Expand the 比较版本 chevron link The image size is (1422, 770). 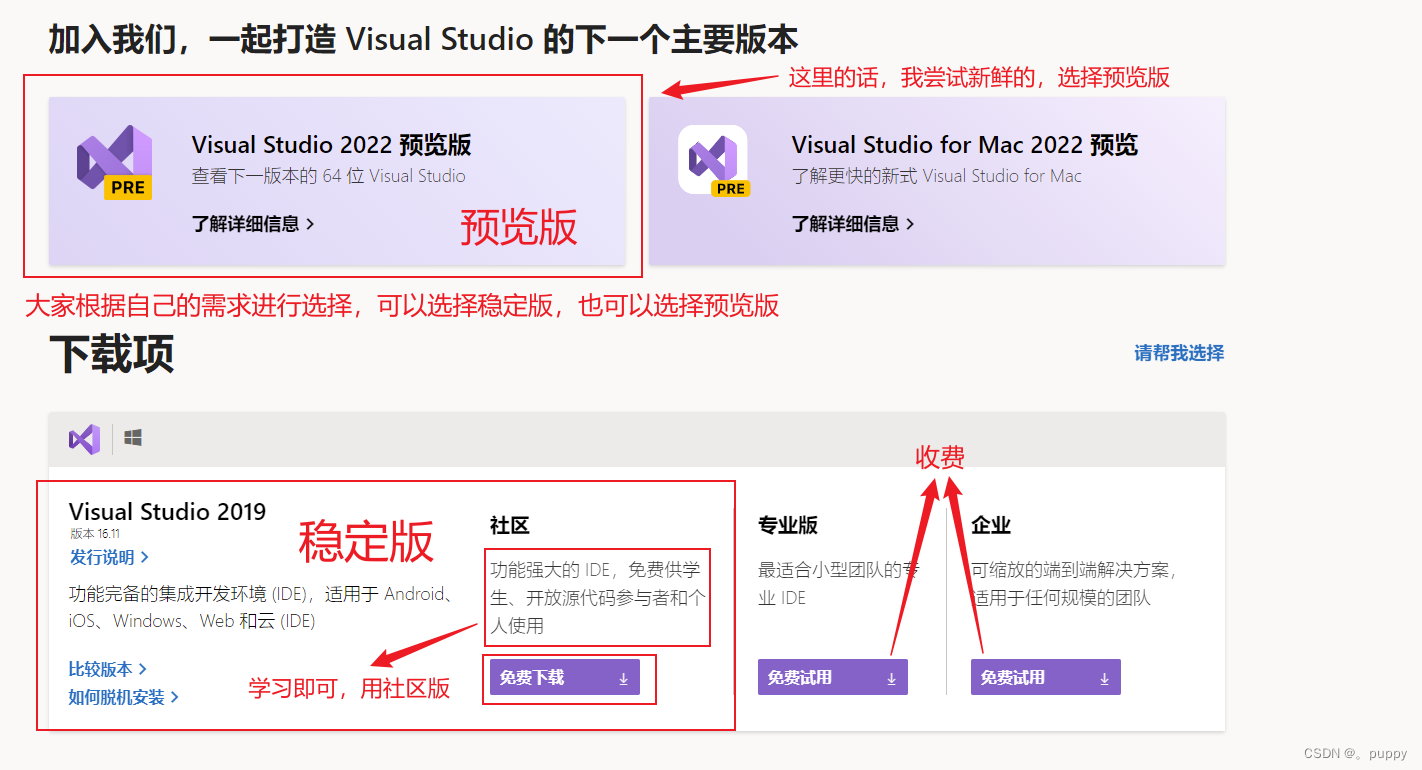[104, 668]
